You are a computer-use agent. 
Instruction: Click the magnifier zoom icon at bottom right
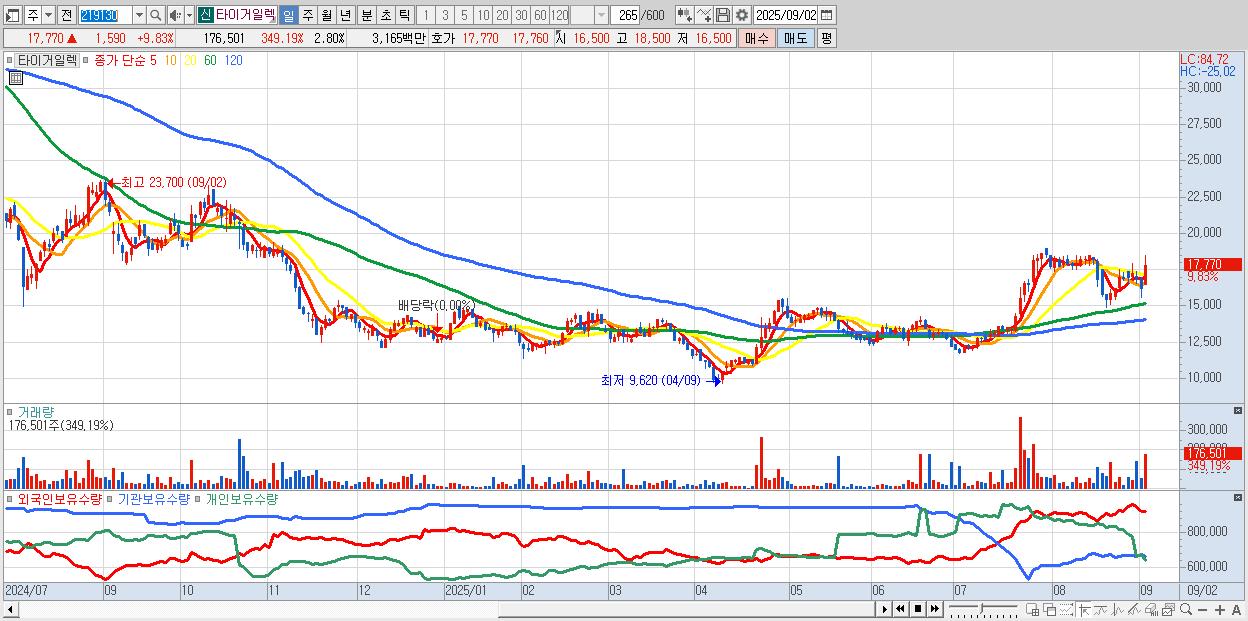[1186, 610]
